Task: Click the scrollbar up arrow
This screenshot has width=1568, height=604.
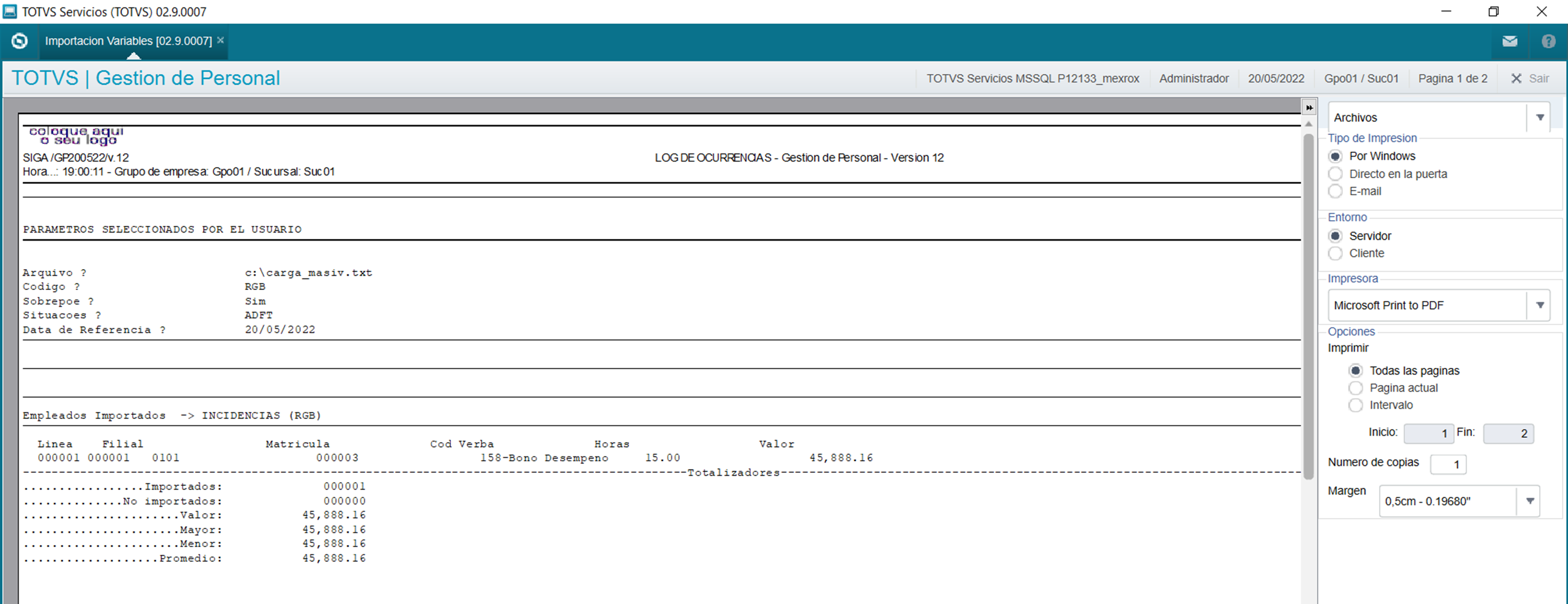Action: [1309, 123]
